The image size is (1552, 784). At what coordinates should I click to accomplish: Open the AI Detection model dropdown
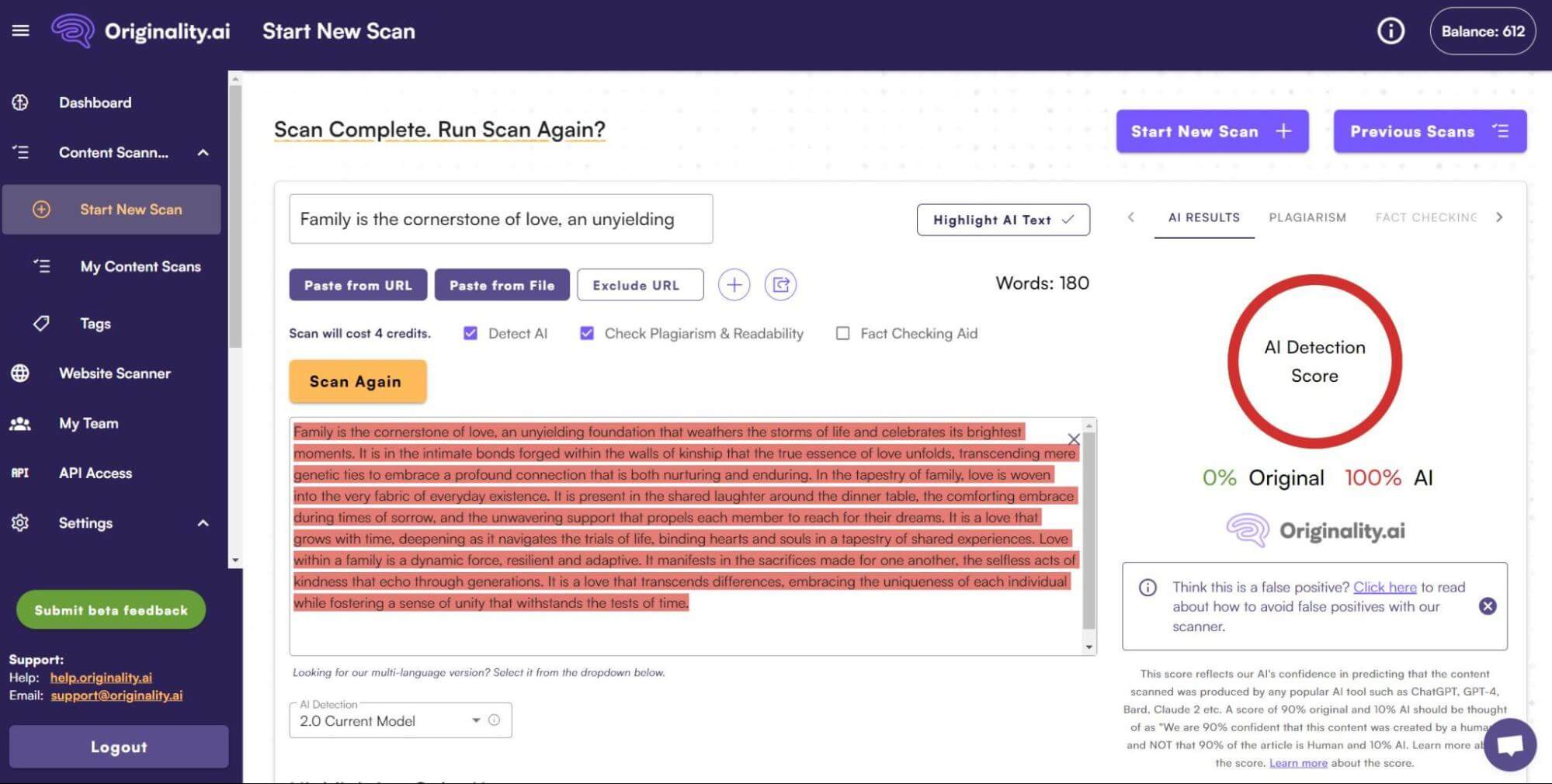(401, 720)
